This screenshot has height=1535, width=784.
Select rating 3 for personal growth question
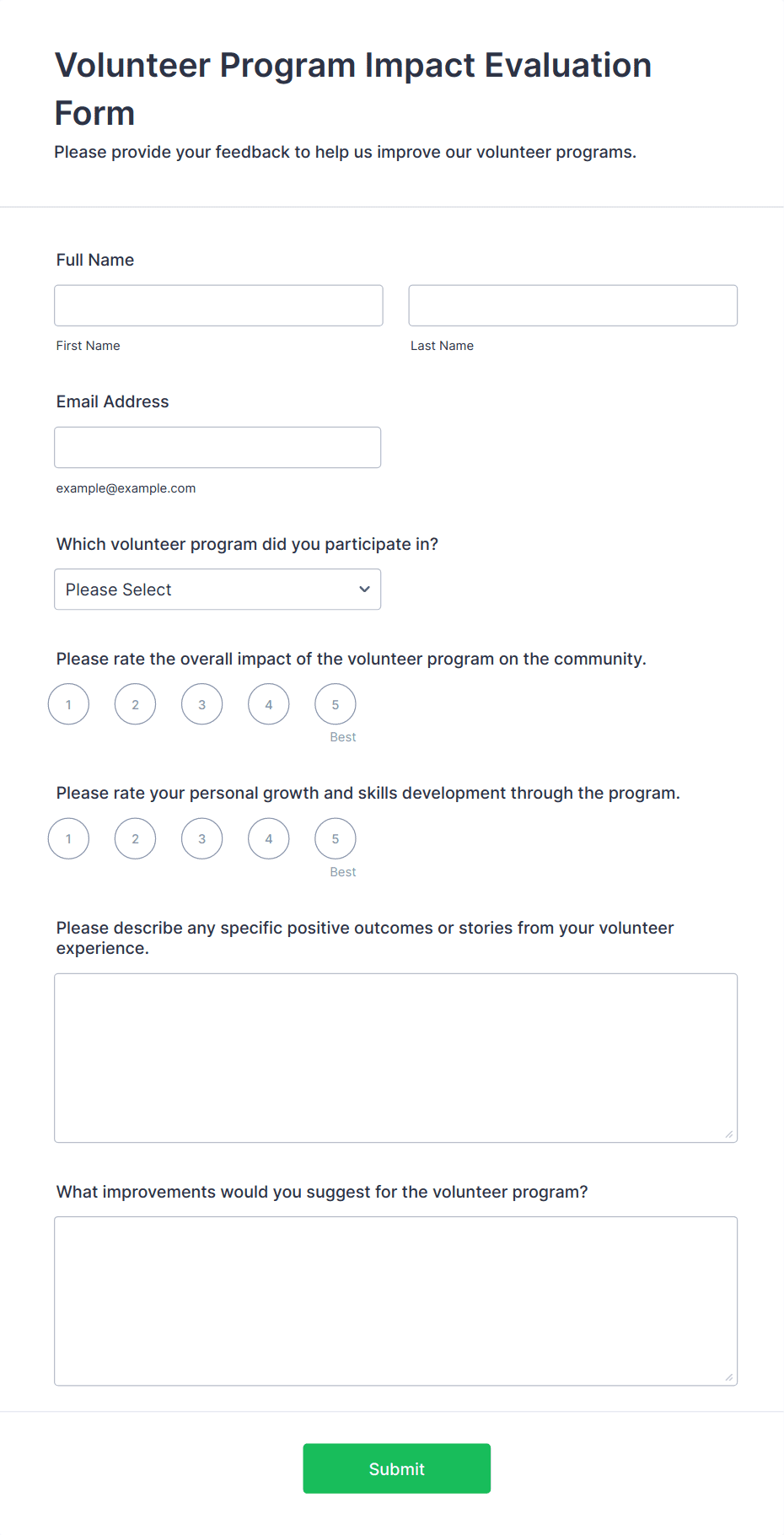201,838
